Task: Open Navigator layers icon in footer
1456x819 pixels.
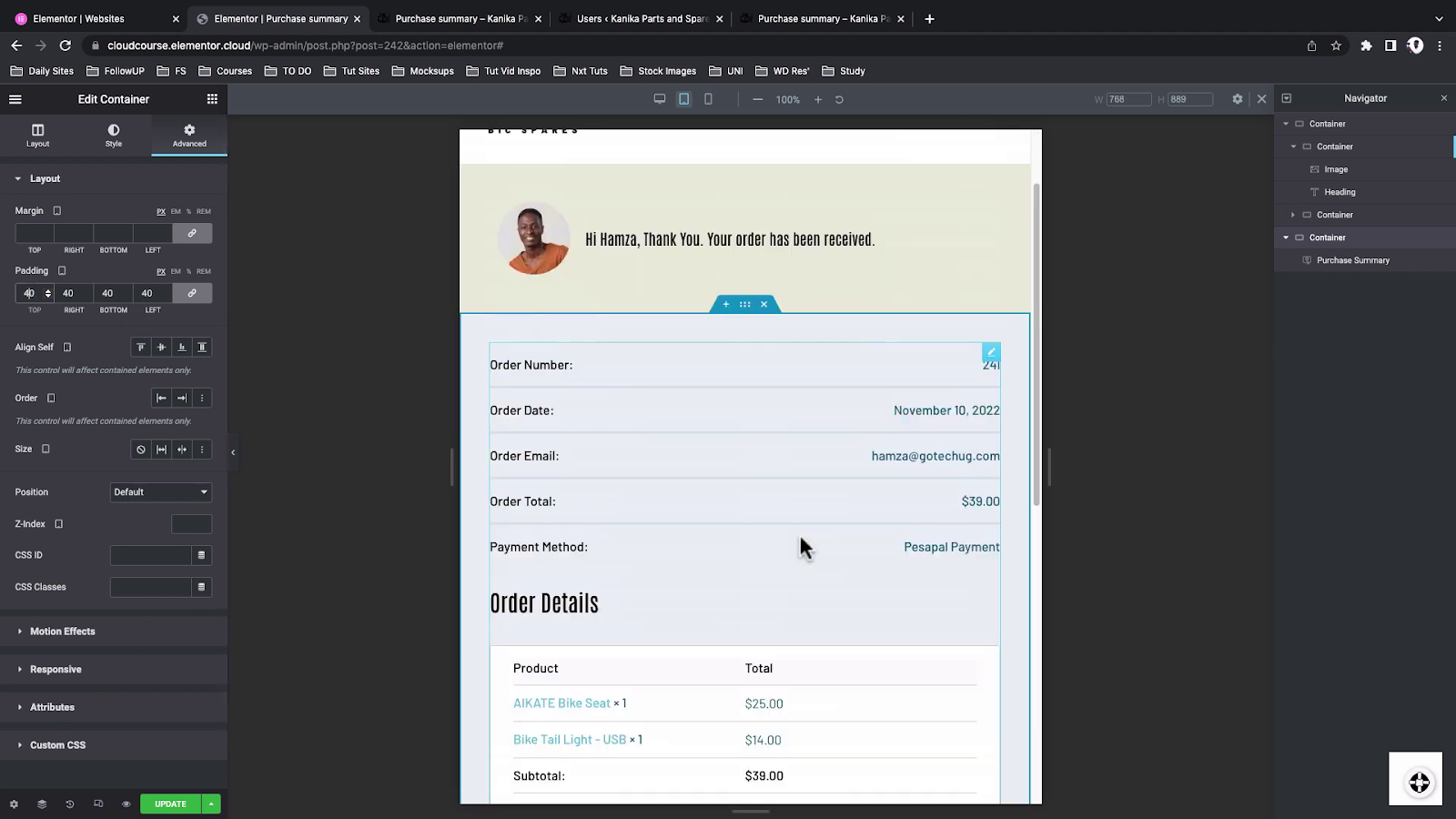Action: (42, 804)
